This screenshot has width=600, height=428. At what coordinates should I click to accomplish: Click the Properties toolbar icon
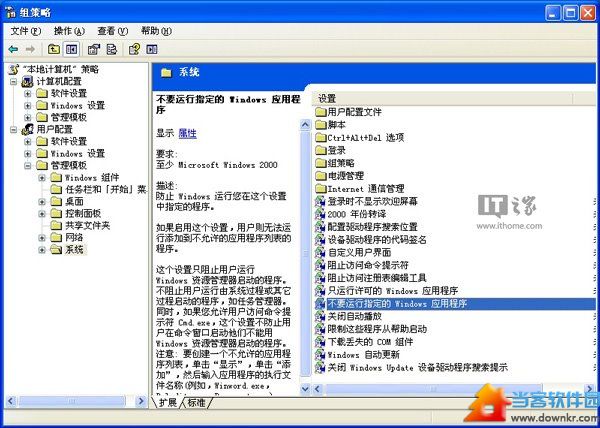pos(94,49)
